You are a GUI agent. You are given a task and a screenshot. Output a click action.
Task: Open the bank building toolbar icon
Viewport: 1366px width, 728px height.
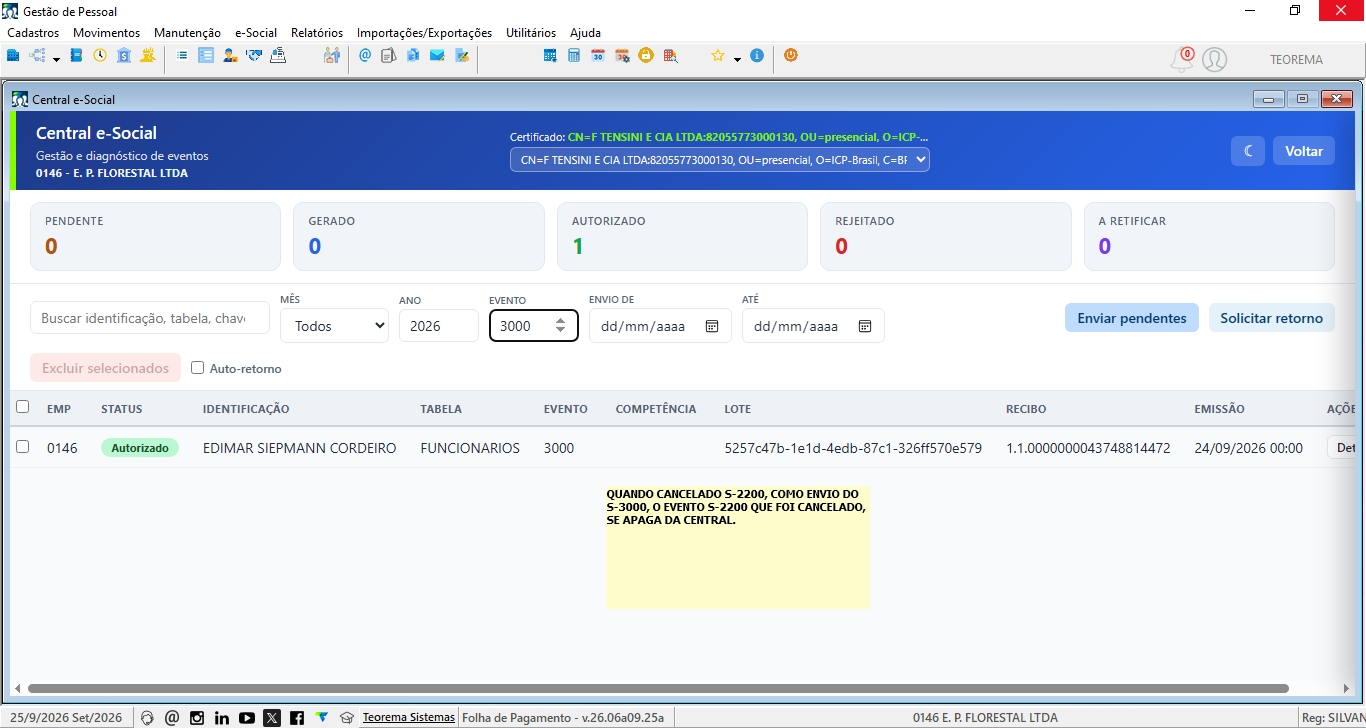124,56
